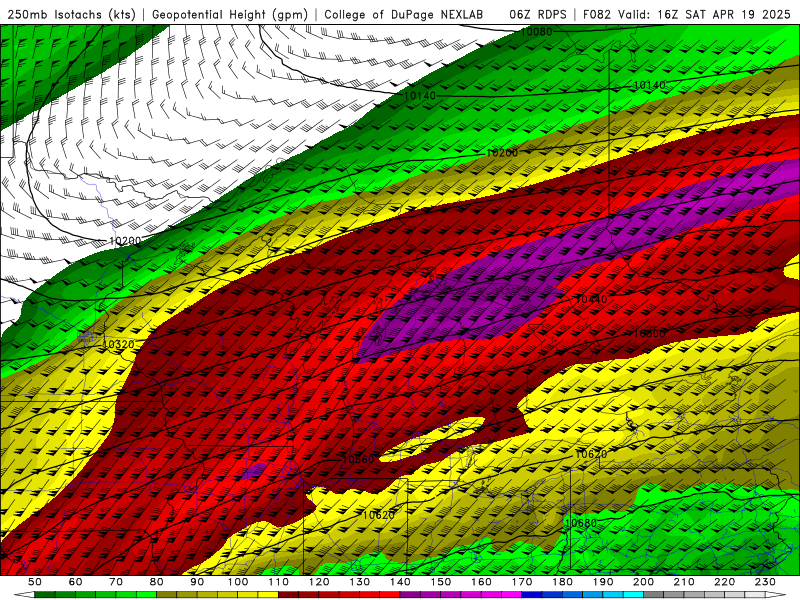Click the 10200 contour label on the yellow-green band
Screen dimensions: 800x600
(x=502, y=153)
